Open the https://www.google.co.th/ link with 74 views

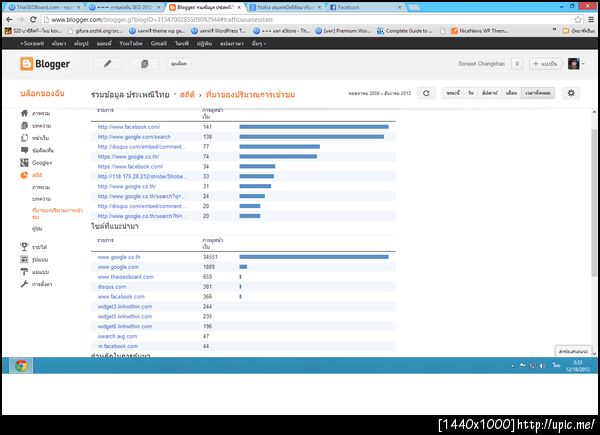click(128, 156)
